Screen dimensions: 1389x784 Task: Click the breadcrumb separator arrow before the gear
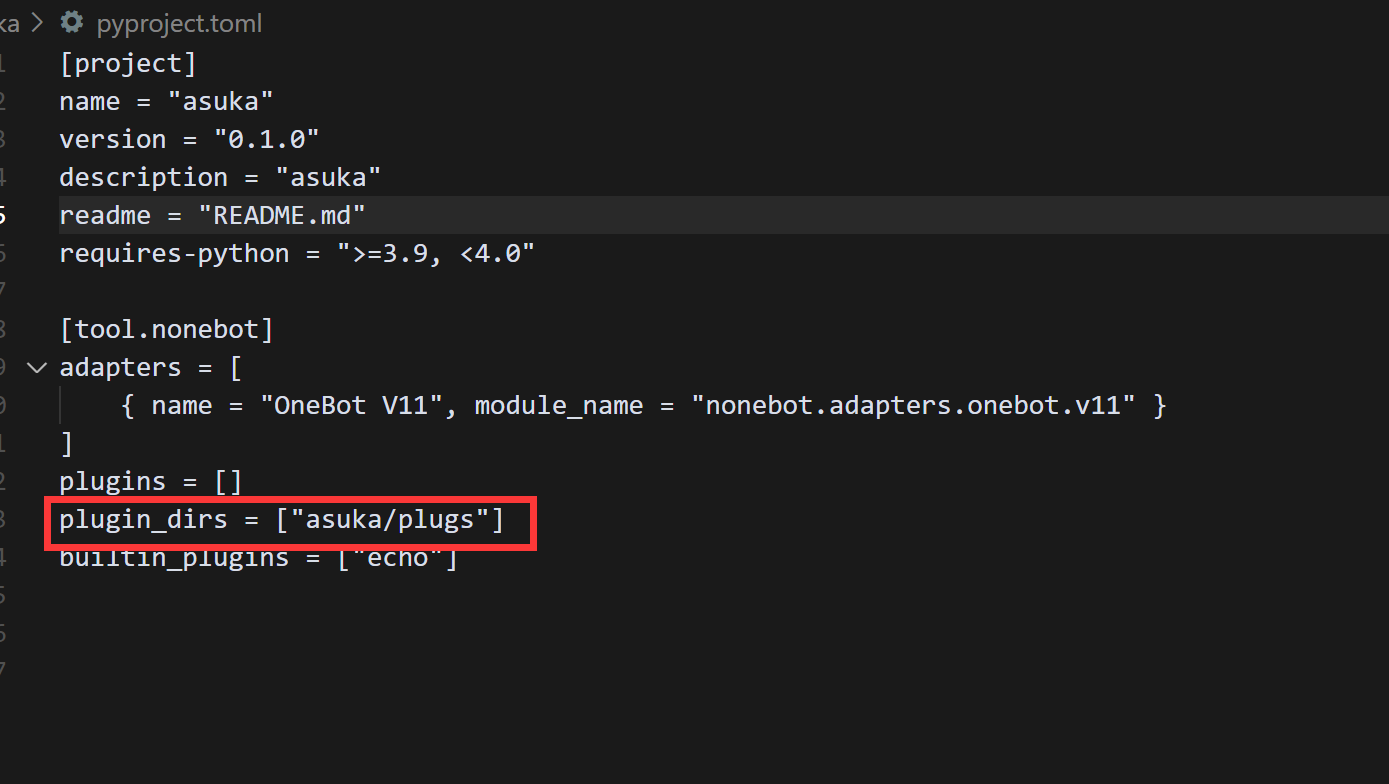38,22
